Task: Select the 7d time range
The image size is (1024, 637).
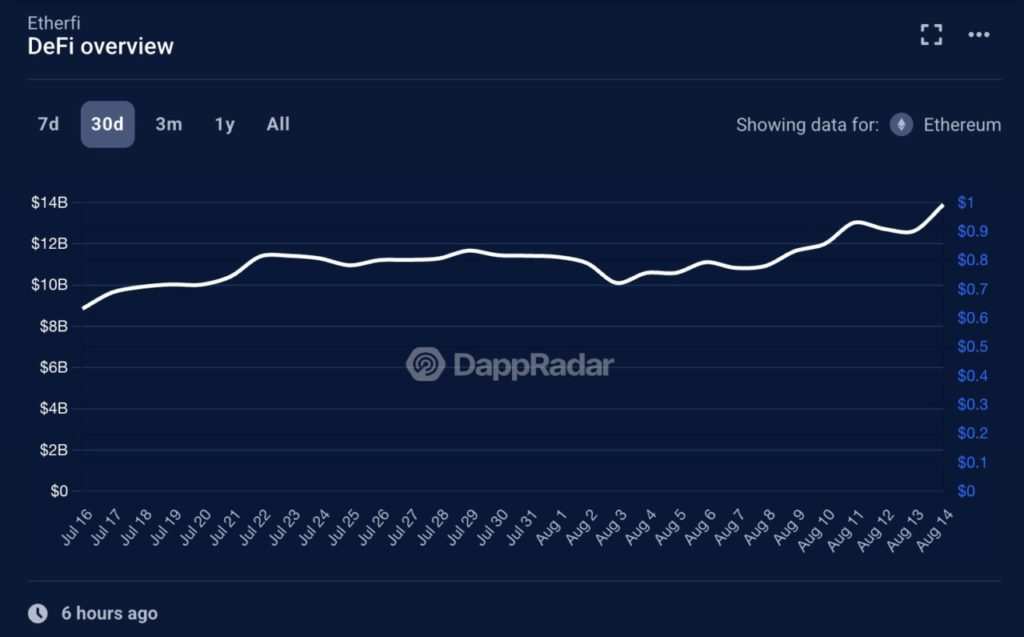Action: (x=48, y=124)
